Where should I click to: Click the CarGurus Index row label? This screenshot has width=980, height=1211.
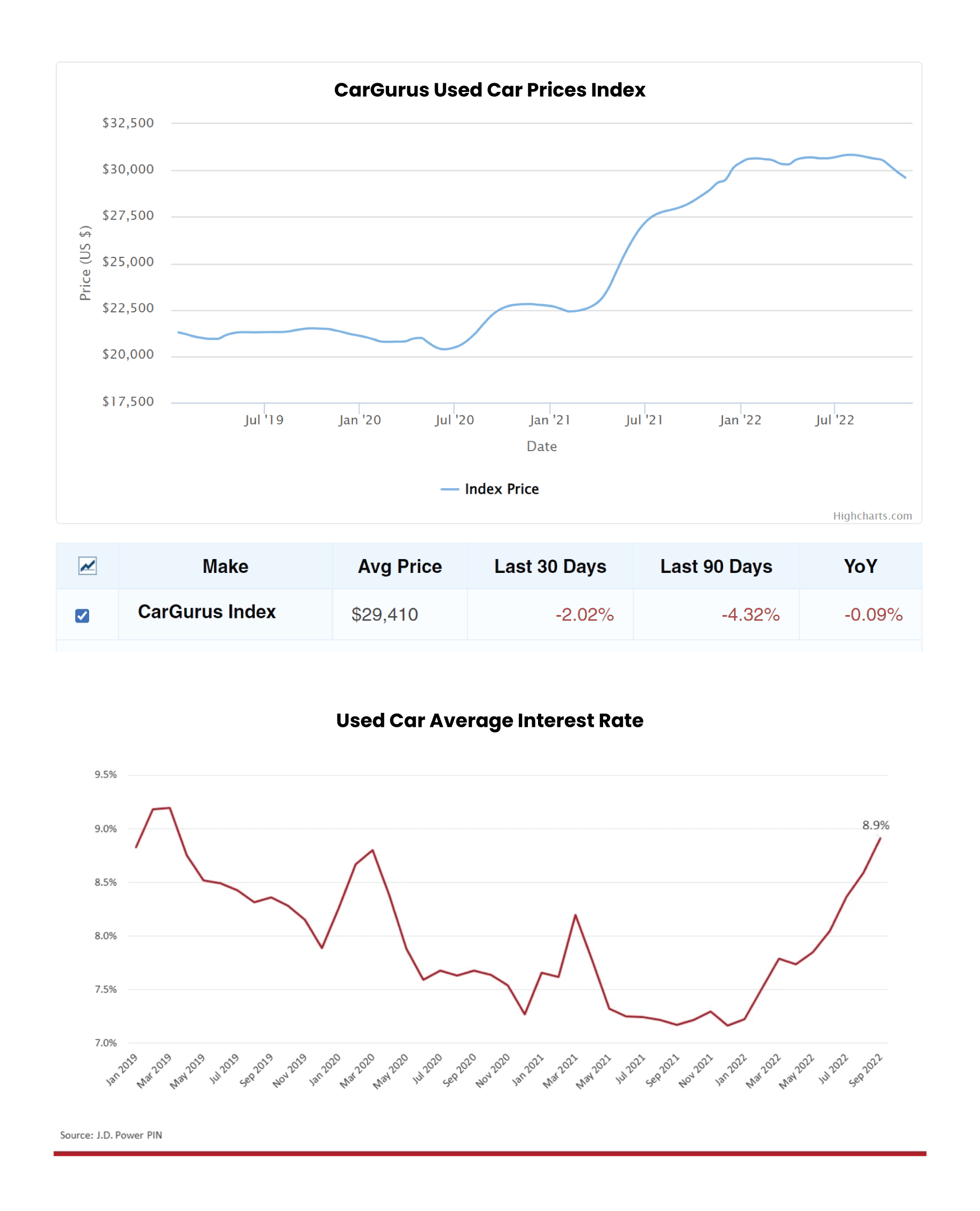point(207,612)
